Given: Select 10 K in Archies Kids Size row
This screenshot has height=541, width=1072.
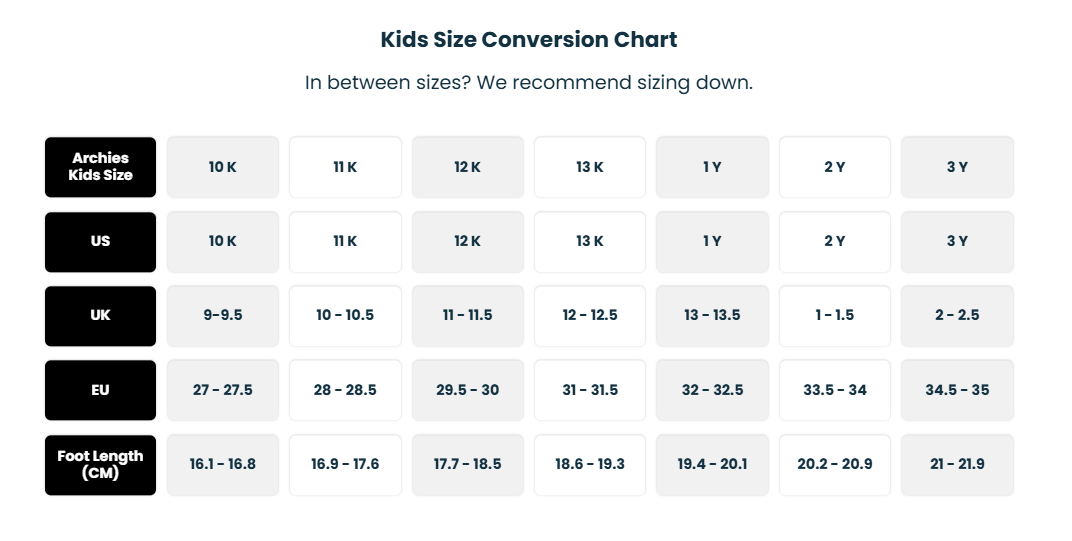Looking at the screenshot, I should [223, 167].
